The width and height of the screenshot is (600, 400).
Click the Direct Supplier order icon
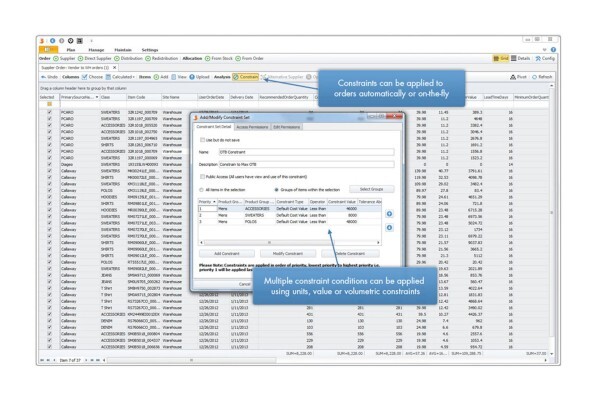pos(80,59)
